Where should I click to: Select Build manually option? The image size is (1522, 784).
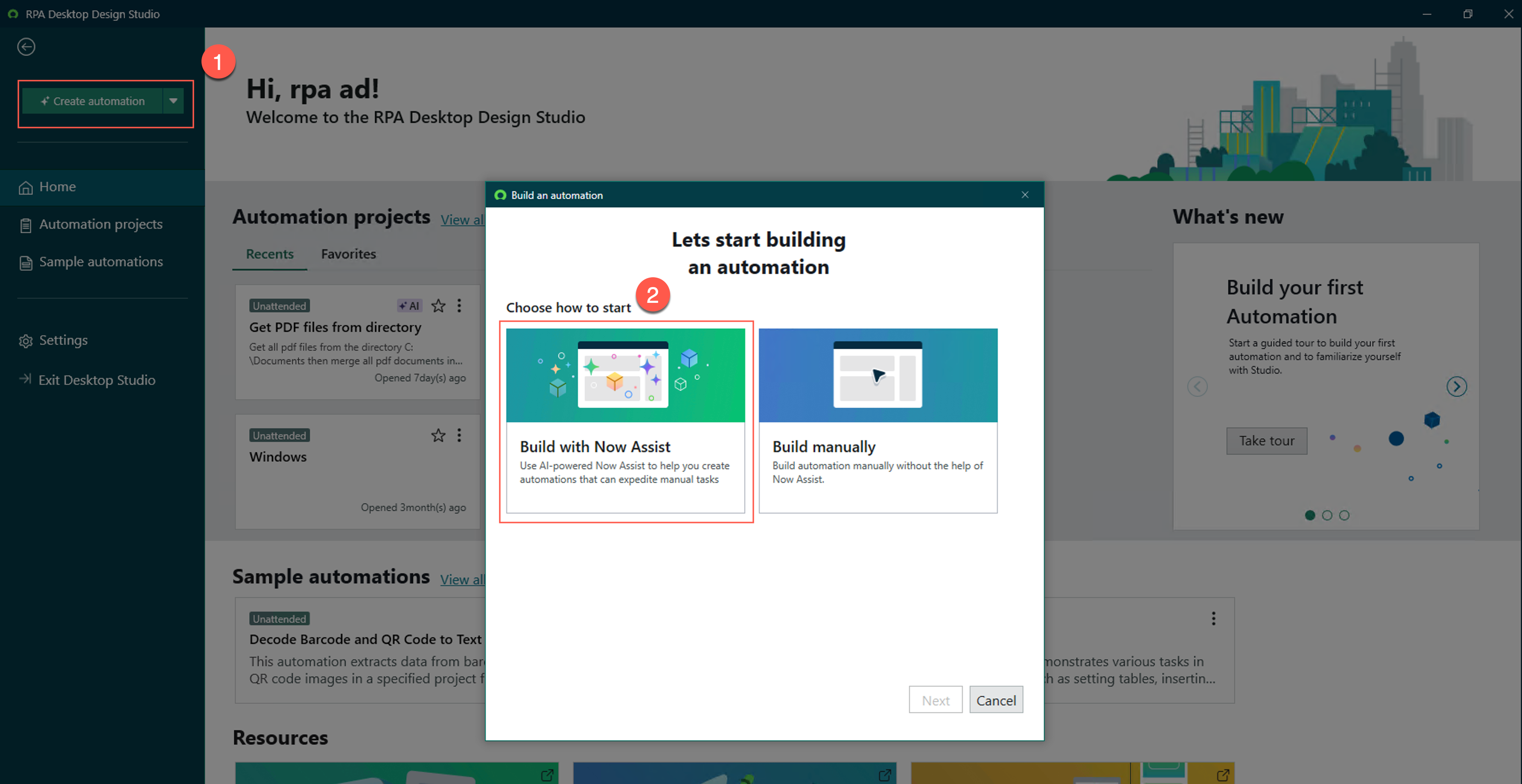tap(878, 421)
